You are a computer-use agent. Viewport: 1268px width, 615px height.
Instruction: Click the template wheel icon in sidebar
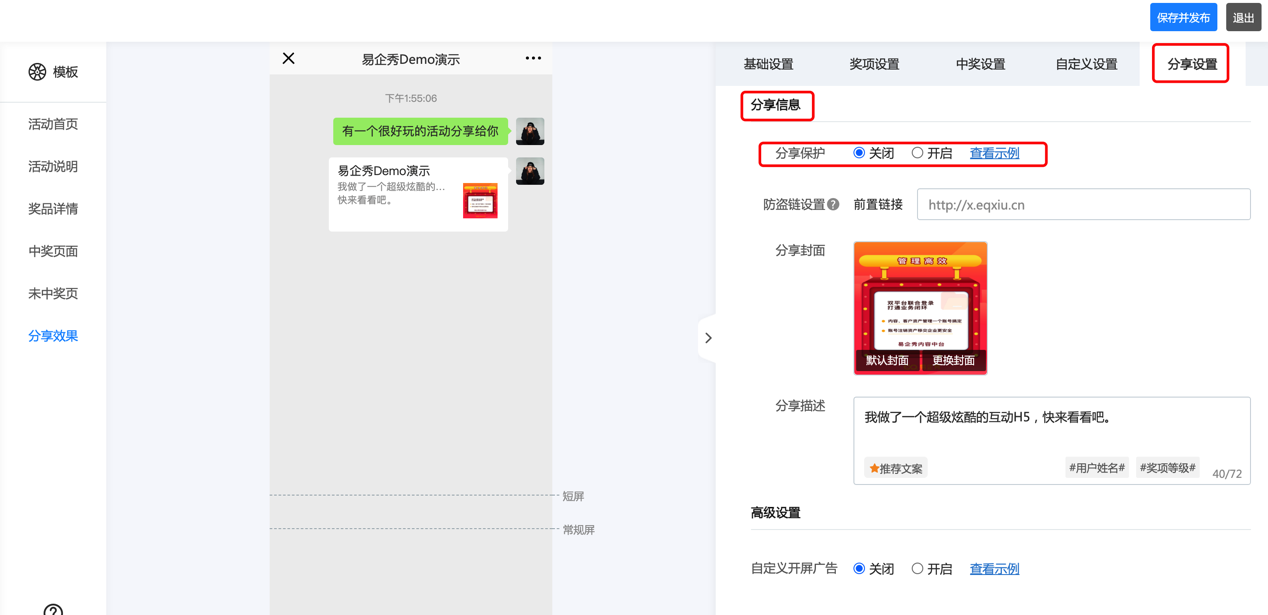37,72
